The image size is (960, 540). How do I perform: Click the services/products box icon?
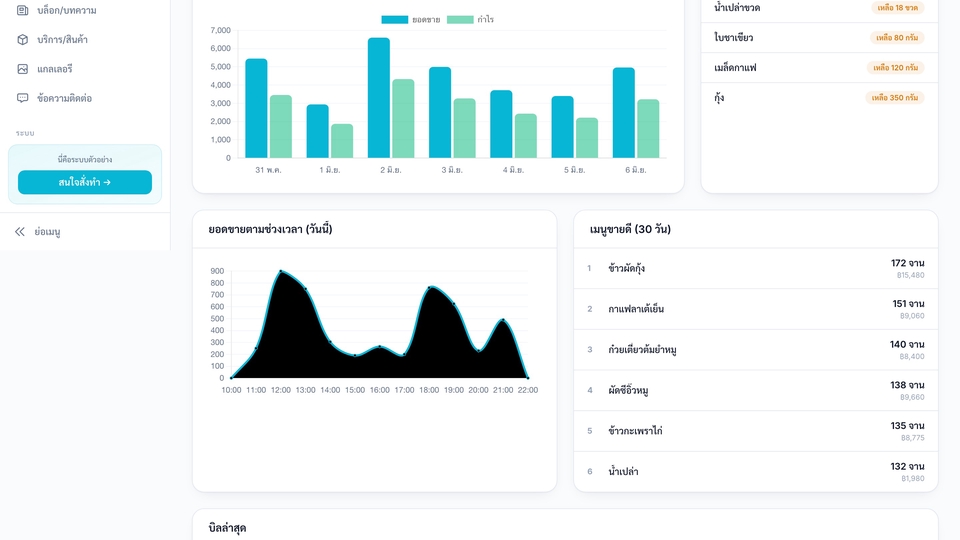tap(23, 39)
